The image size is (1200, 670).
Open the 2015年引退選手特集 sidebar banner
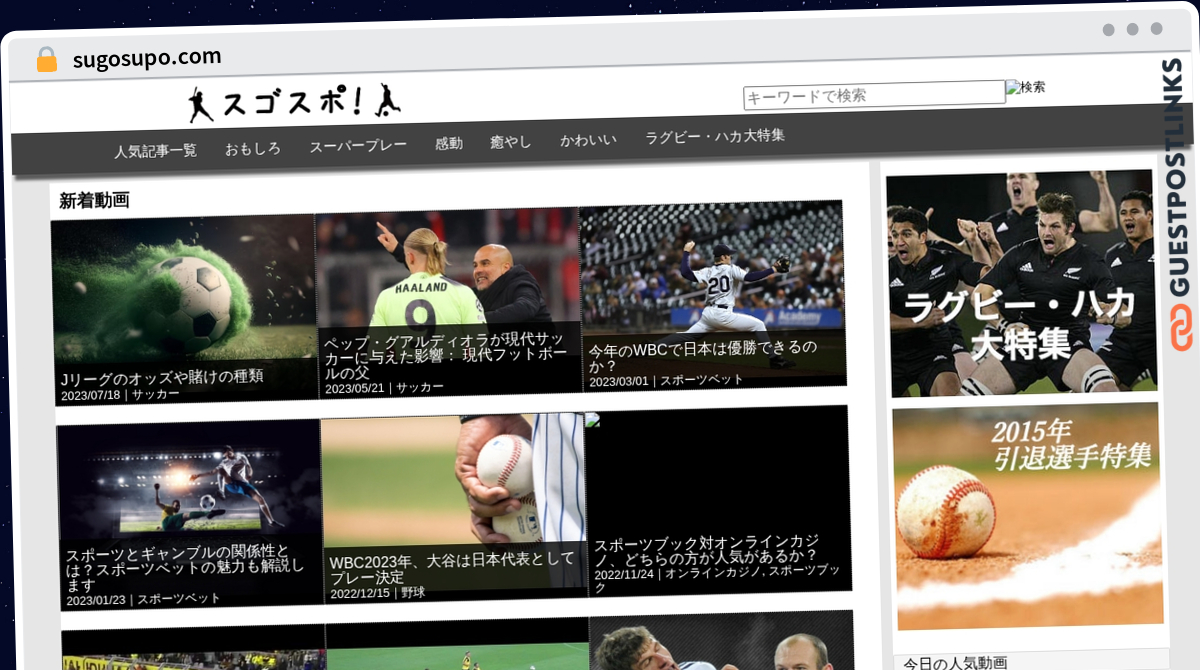[1027, 516]
